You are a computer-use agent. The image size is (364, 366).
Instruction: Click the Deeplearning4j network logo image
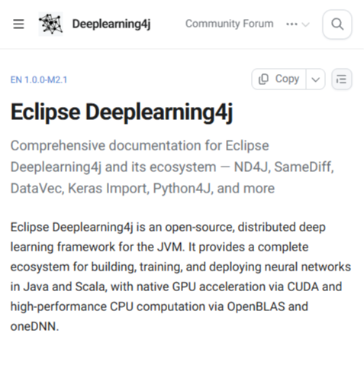click(x=51, y=24)
